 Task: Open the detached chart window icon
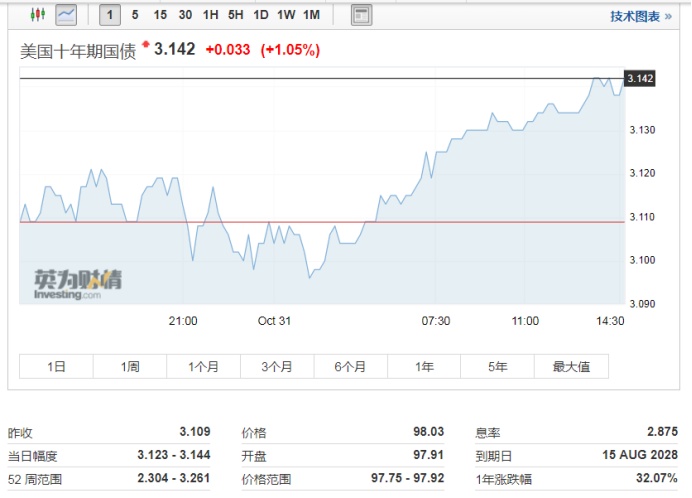[x=361, y=15]
